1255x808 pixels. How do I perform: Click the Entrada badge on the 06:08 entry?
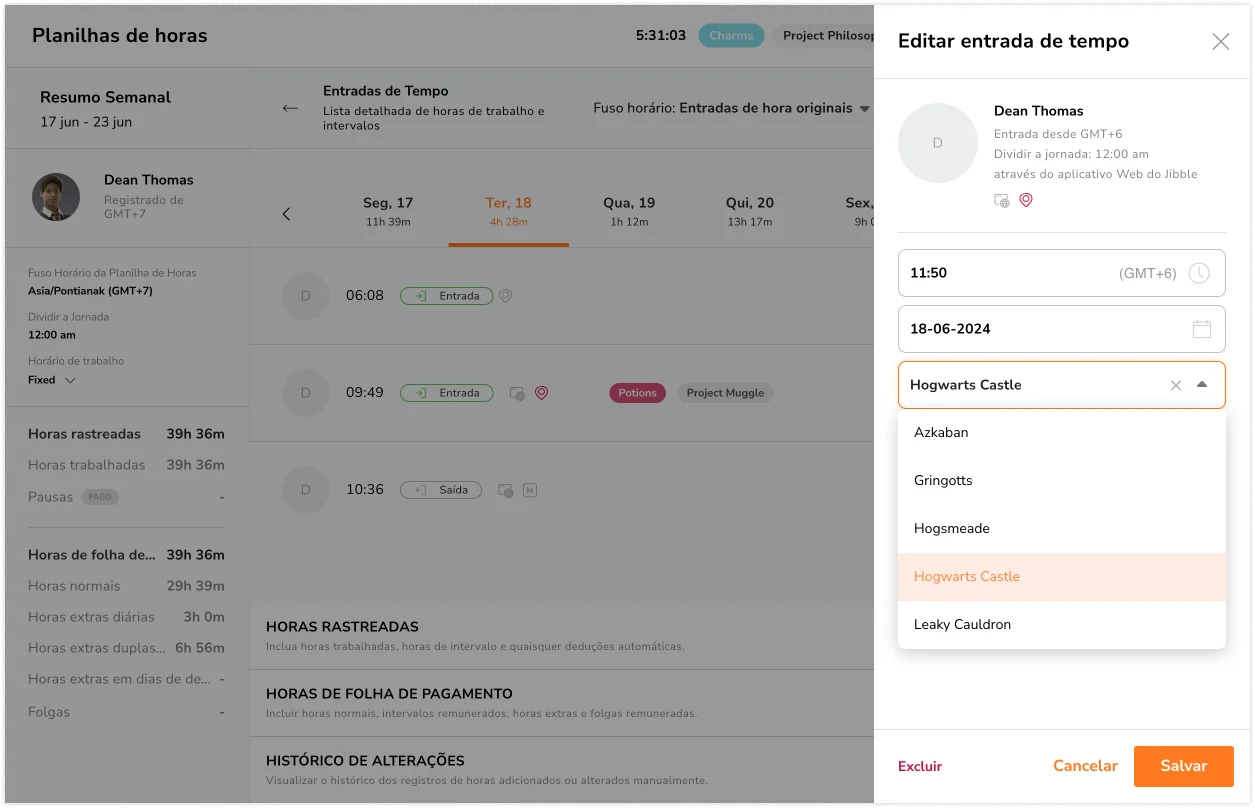click(446, 296)
